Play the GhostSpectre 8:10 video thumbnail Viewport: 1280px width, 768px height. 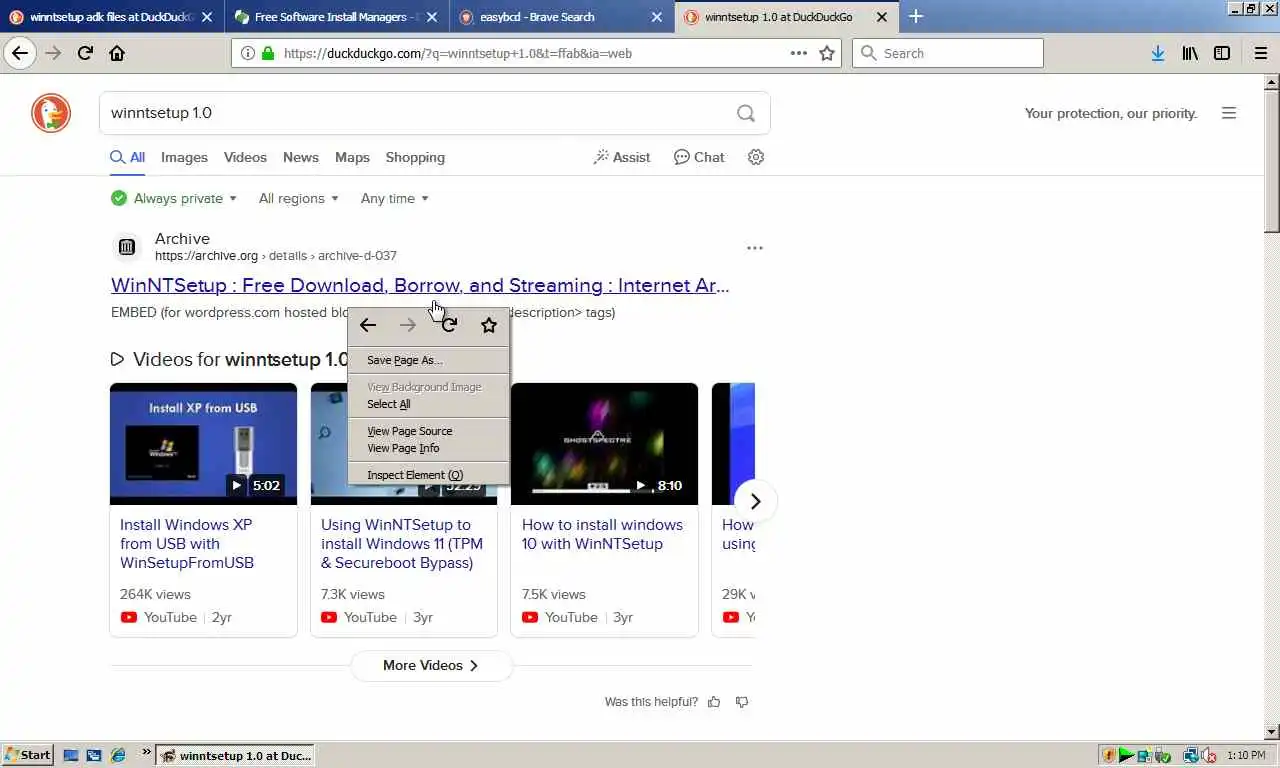[604, 443]
